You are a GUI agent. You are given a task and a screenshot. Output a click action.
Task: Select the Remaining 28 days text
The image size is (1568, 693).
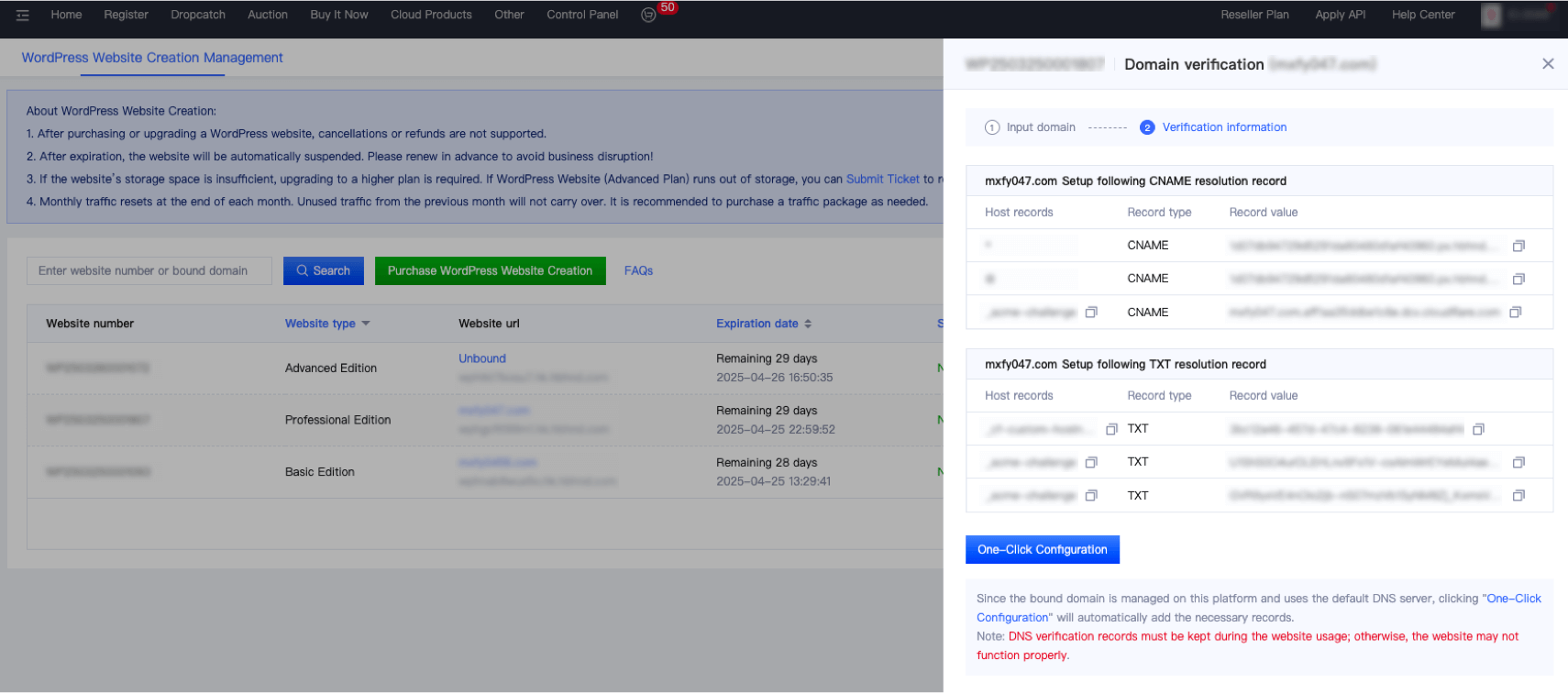tap(767, 463)
